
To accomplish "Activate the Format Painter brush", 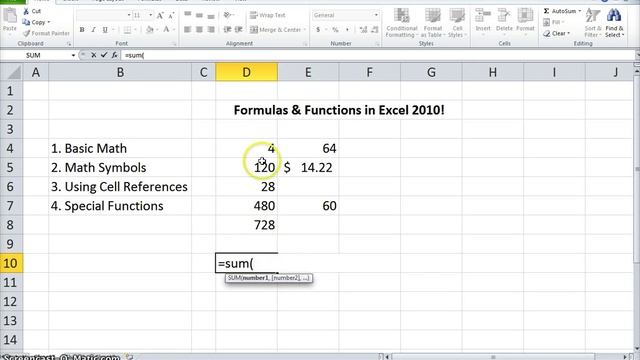I will coord(46,33).
